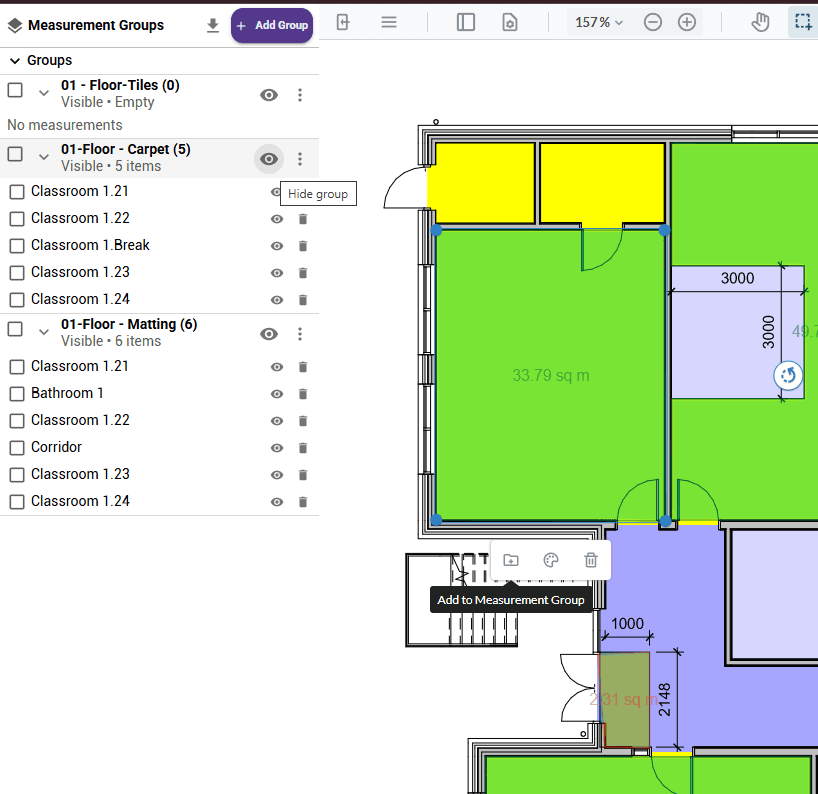Screen dimensions: 818x794
Task: Open more options for 01-Floor - Carpet group
Action: click(299, 159)
